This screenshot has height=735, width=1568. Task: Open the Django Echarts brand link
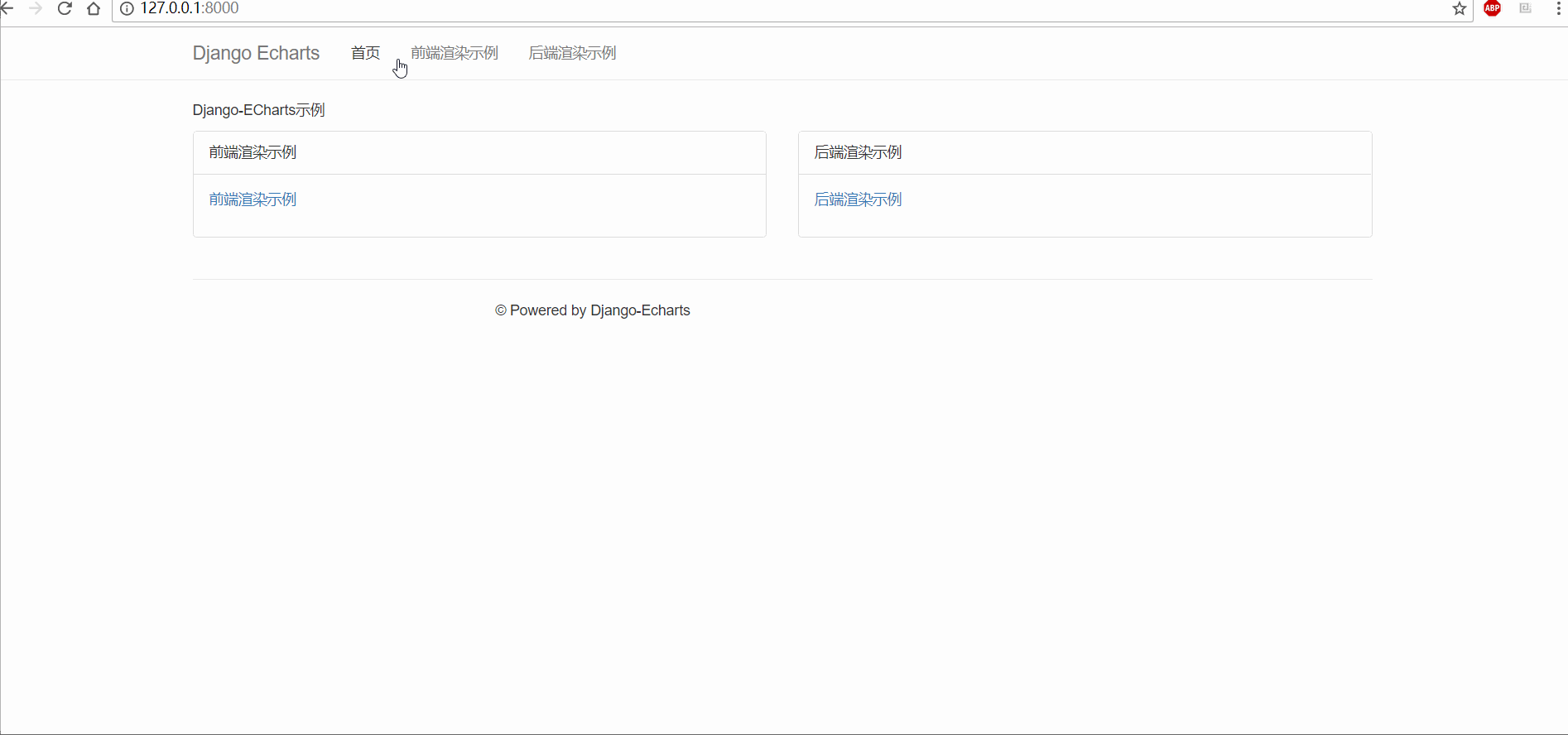(x=256, y=53)
